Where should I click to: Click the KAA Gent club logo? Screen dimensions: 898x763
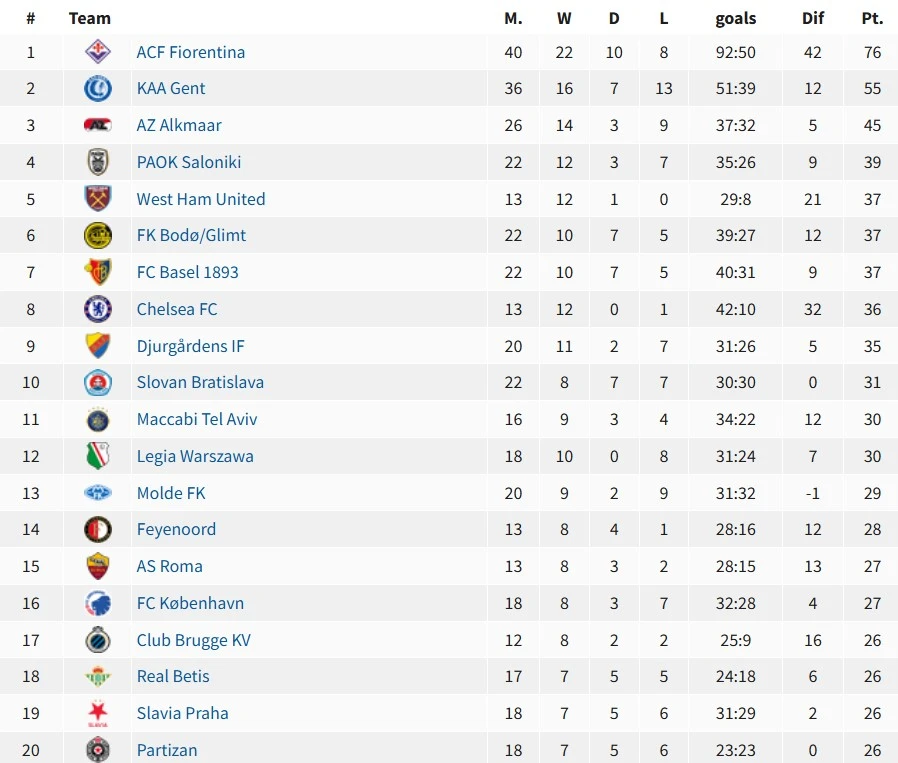point(98,89)
